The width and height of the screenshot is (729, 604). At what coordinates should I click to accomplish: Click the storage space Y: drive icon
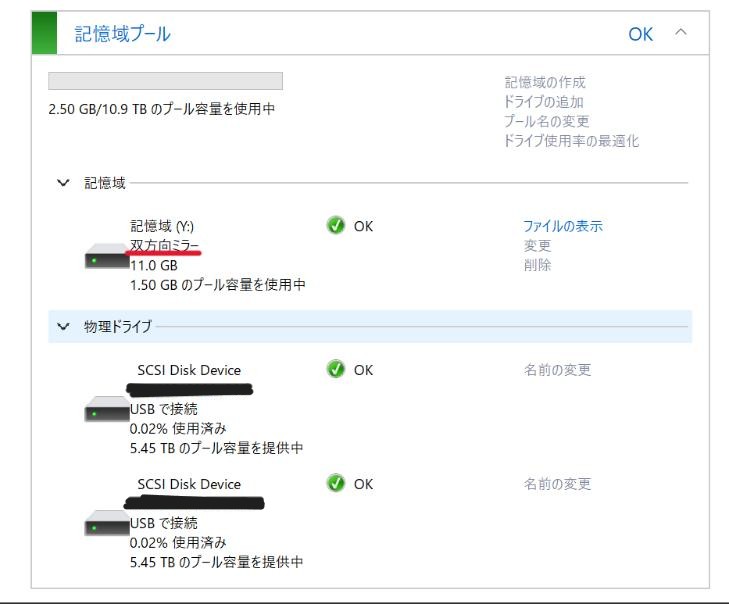(107, 256)
